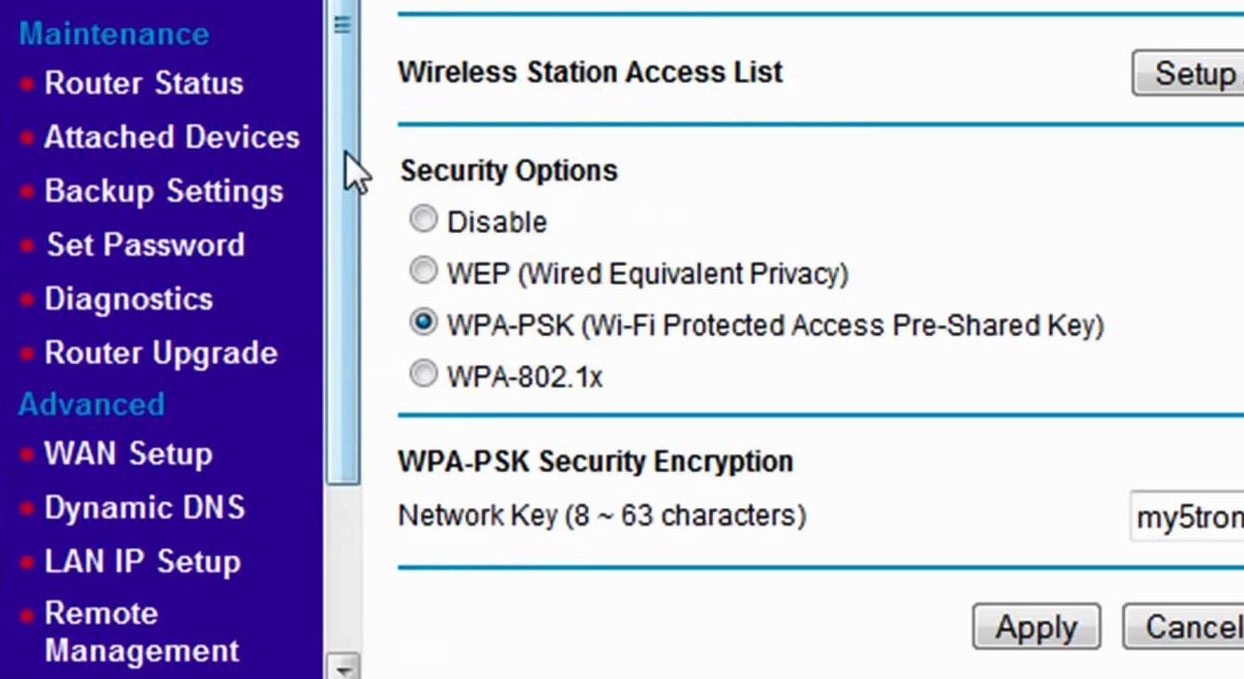
Task: Click the Setup Access List button
Action: [x=1188, y=73]
